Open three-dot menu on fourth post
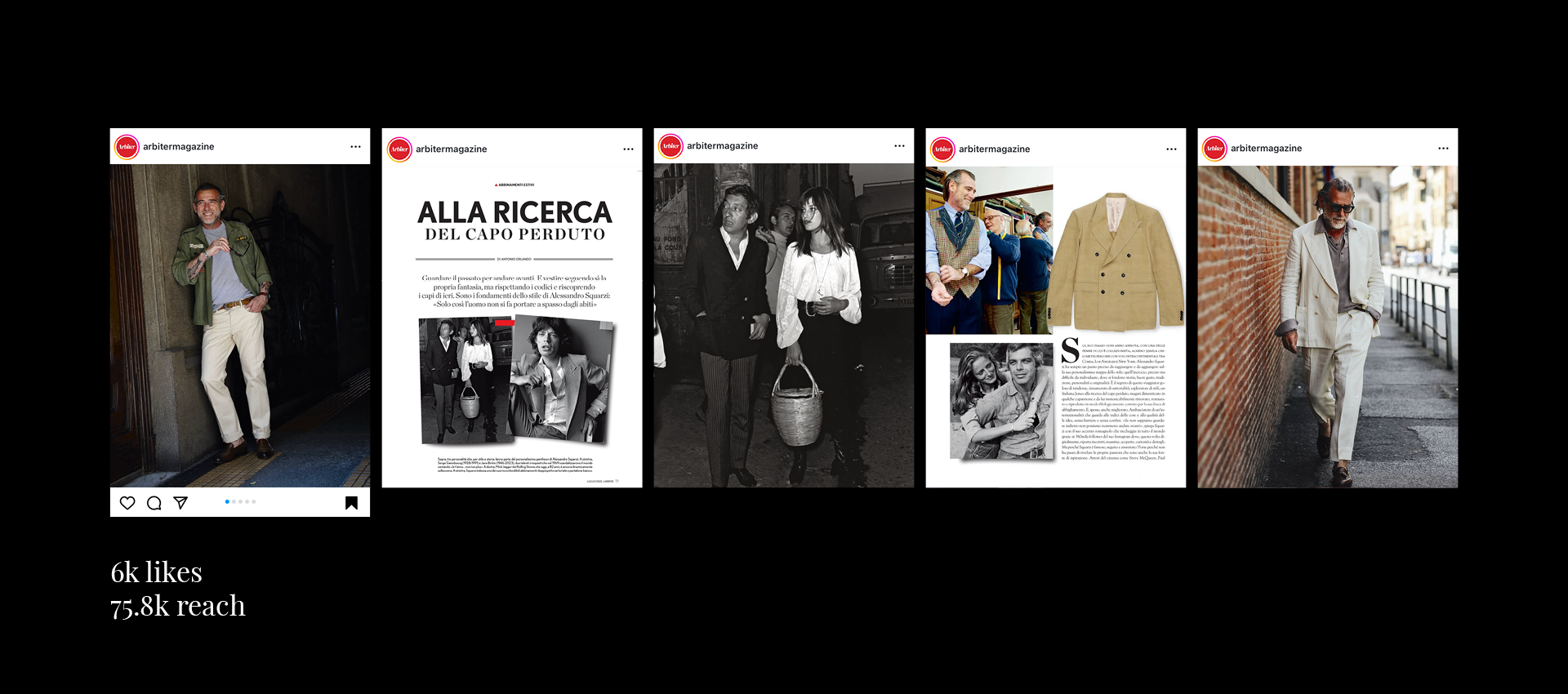Viewport: 1568px width, 694px height. 1171,149
